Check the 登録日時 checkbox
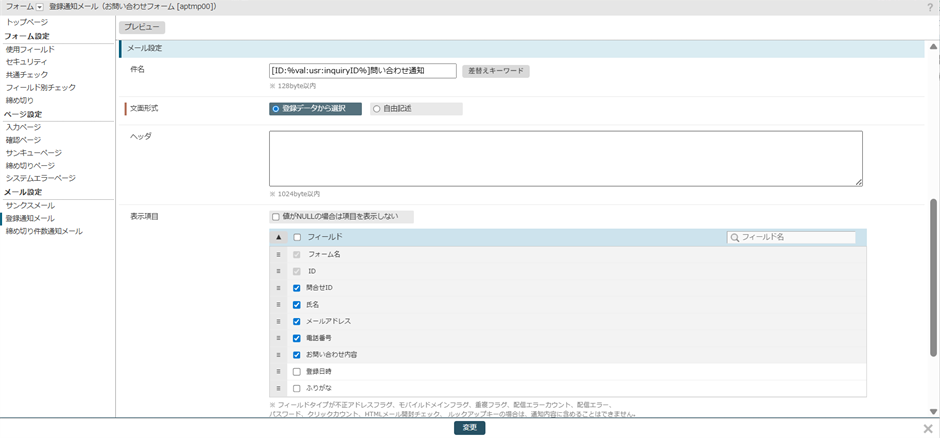The height and width of the screenshot is (438, 940). [x=297, y=371]
